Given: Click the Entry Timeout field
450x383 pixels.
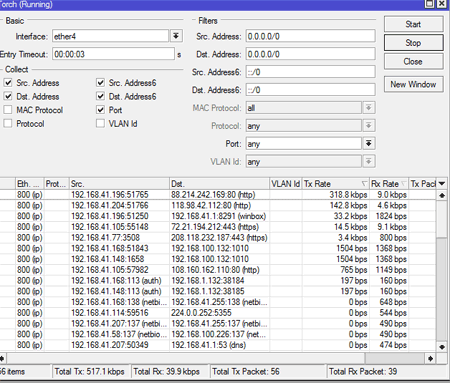Looking at the screenshot, I should (113, 54).
